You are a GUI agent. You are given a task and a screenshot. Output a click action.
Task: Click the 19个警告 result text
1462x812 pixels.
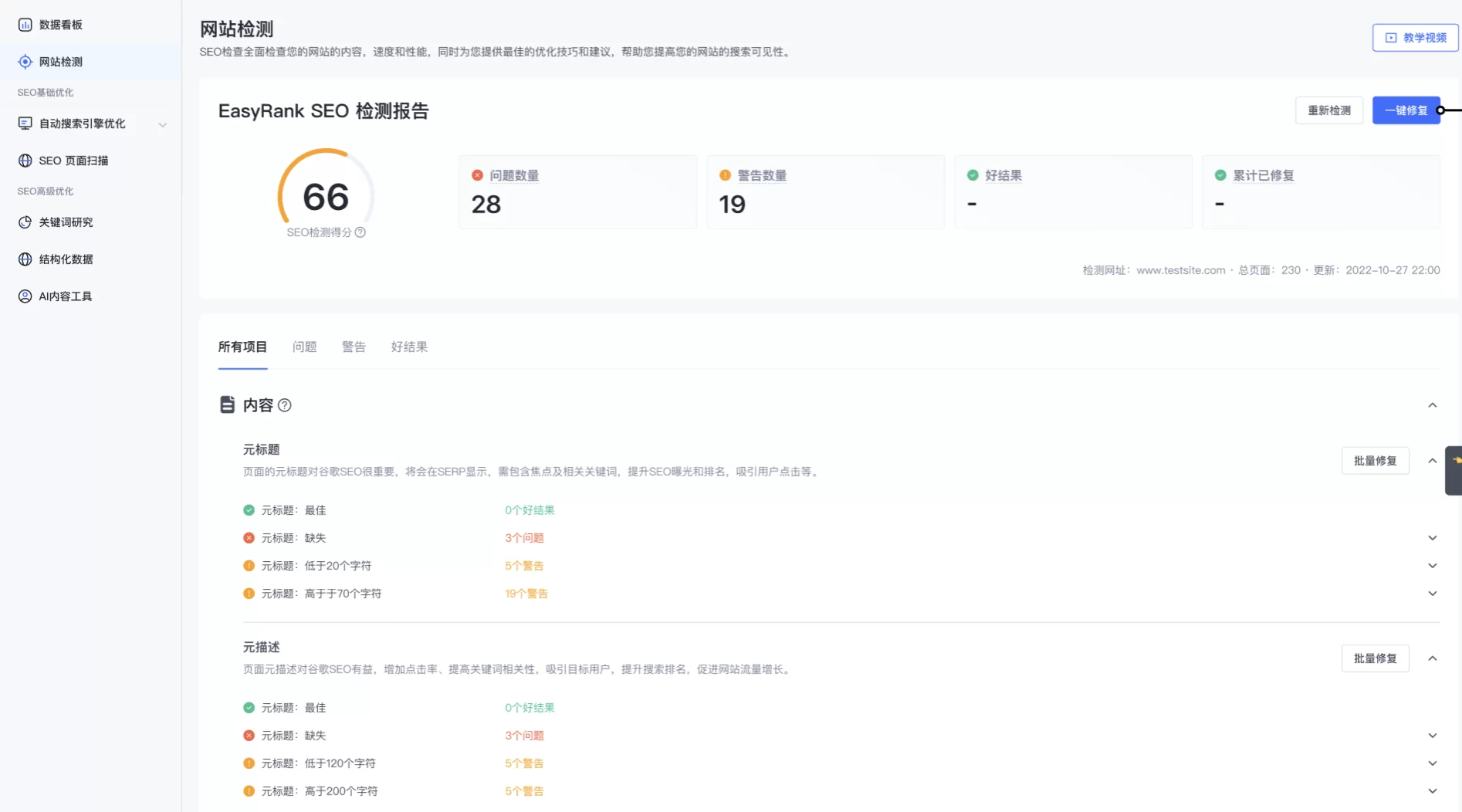click(x=526, y=594)
